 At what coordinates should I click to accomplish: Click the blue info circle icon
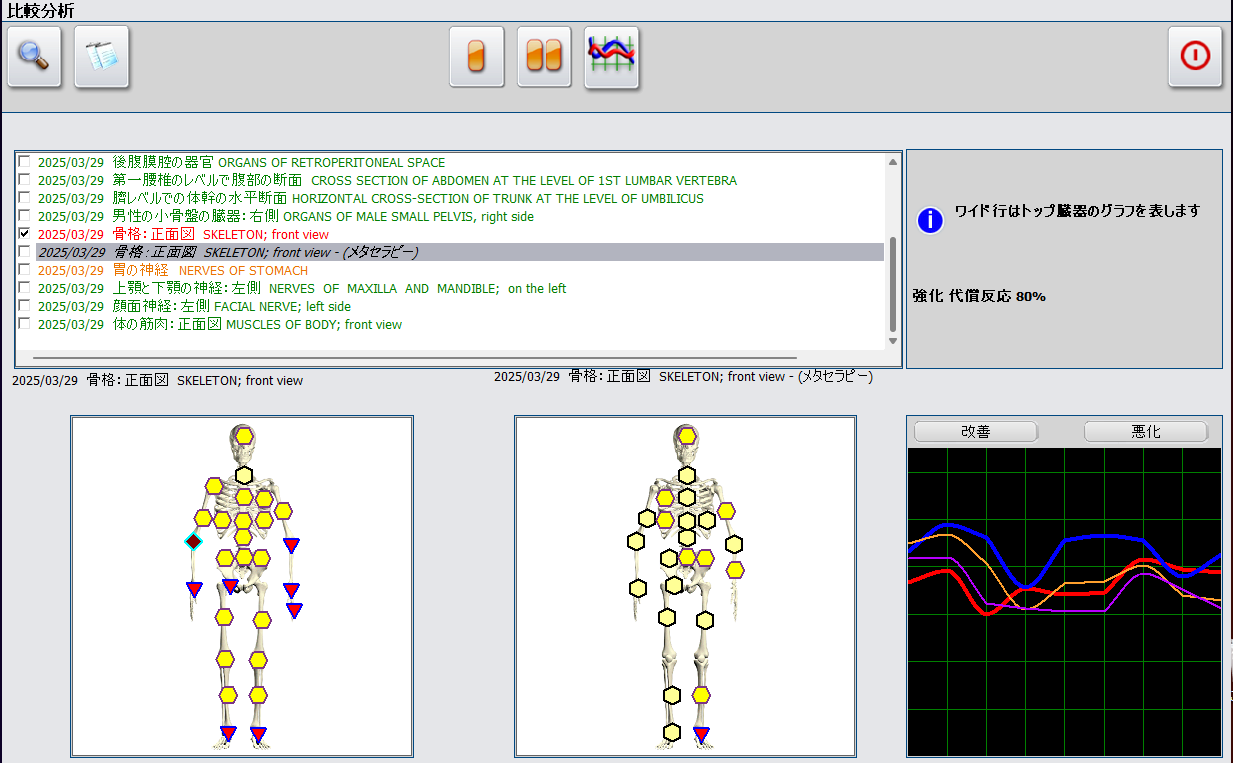tap(930, 221)
